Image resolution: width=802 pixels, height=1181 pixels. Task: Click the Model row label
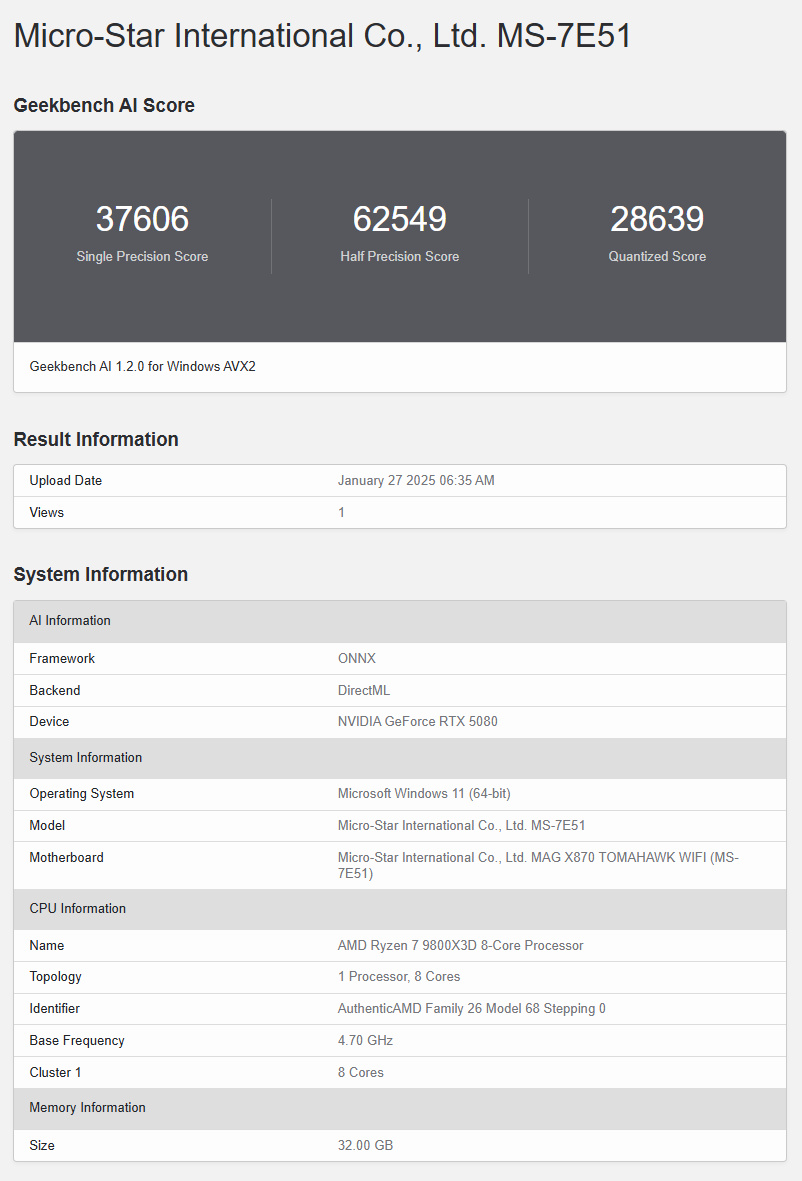(x=47, y=825)
